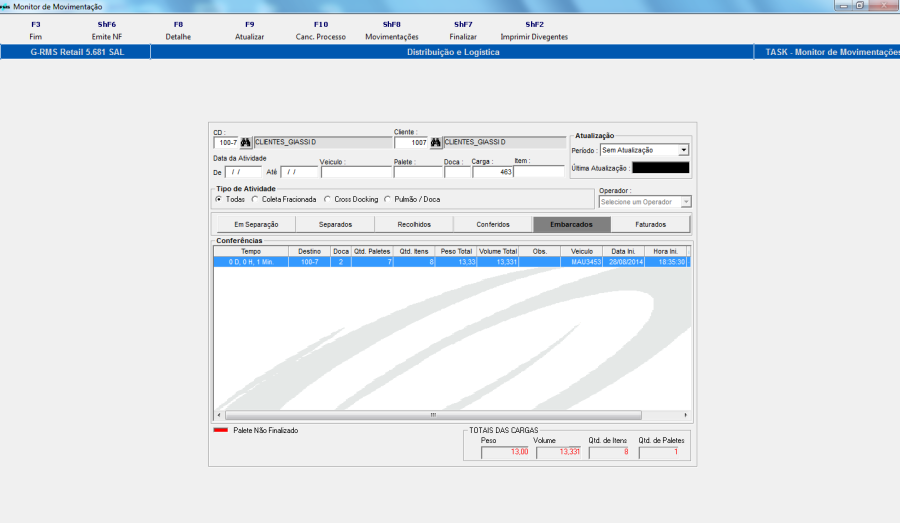Click the red Palete Não Finalizado legend swatch
Screen dimensions: 900x523
220,430
